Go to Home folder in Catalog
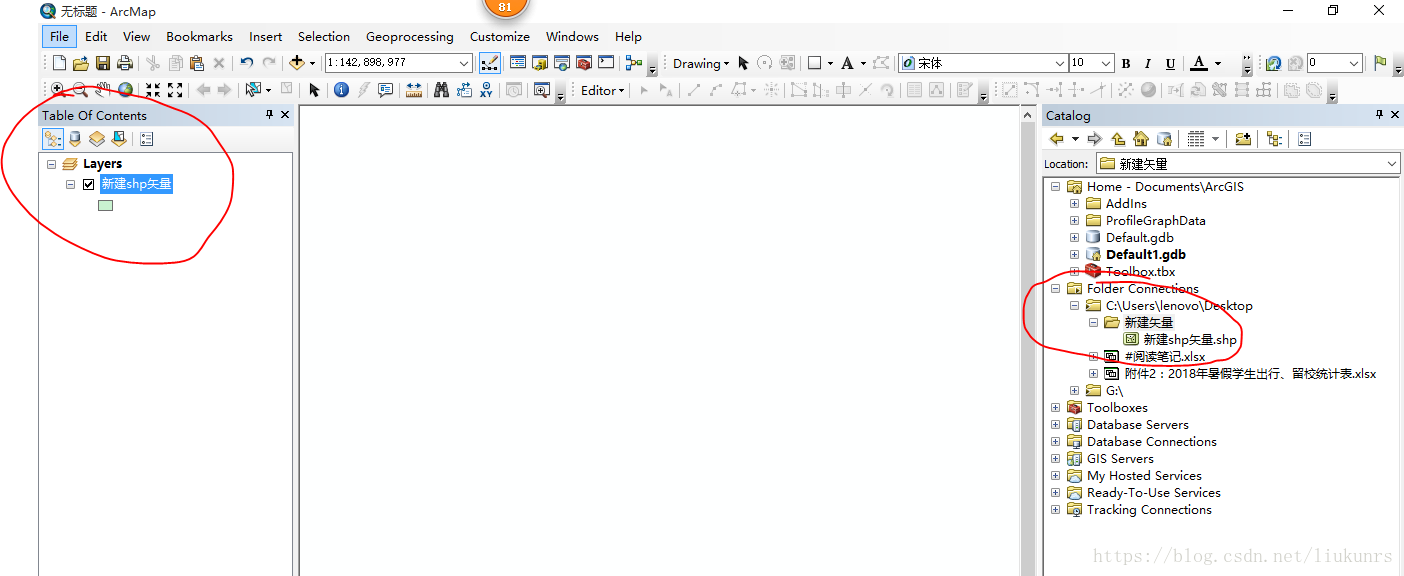 pyautogui.click(x=1141, y=139)
